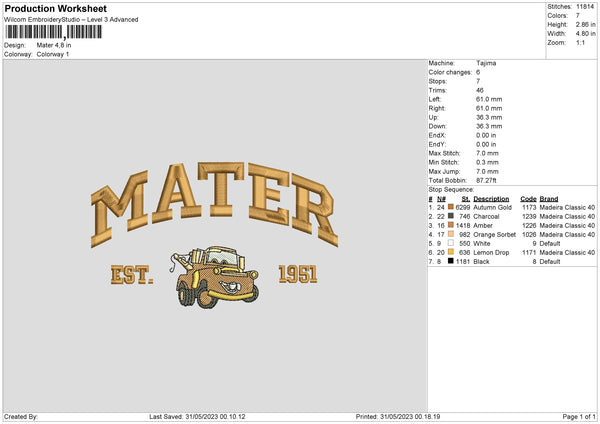Click the Zoom value 1:1
The width and height of the screenshot is (600, 424).
pos(580,42)
